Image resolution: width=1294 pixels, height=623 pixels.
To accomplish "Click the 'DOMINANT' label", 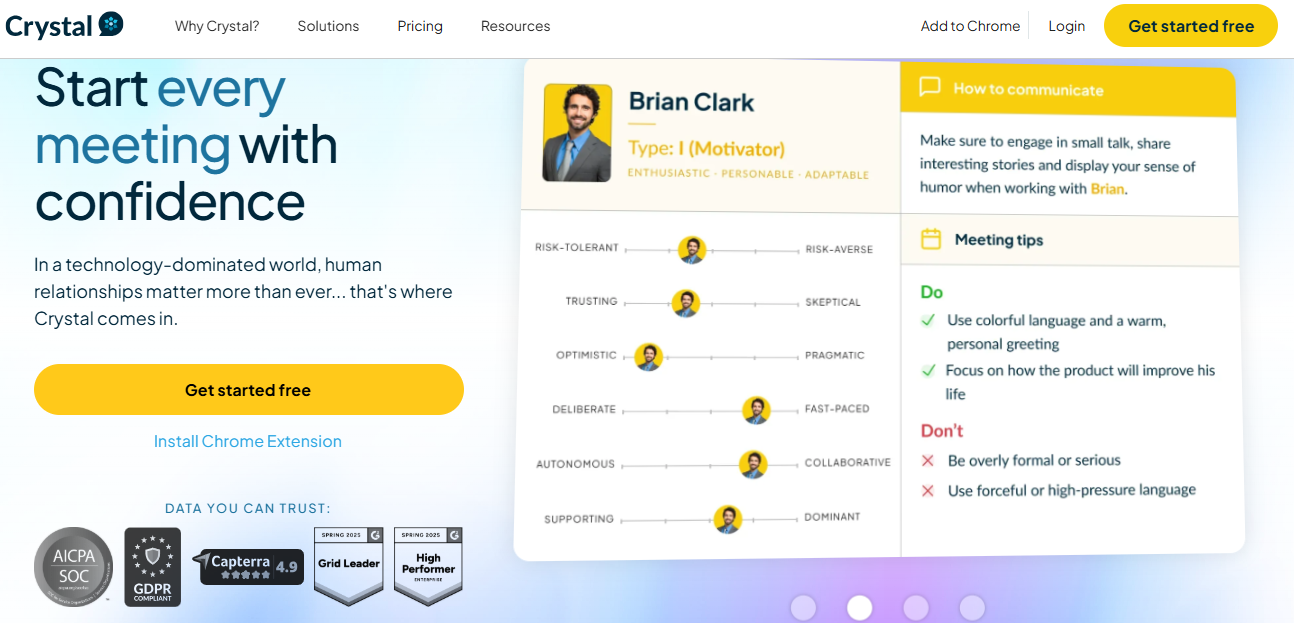I will (832, 517).
